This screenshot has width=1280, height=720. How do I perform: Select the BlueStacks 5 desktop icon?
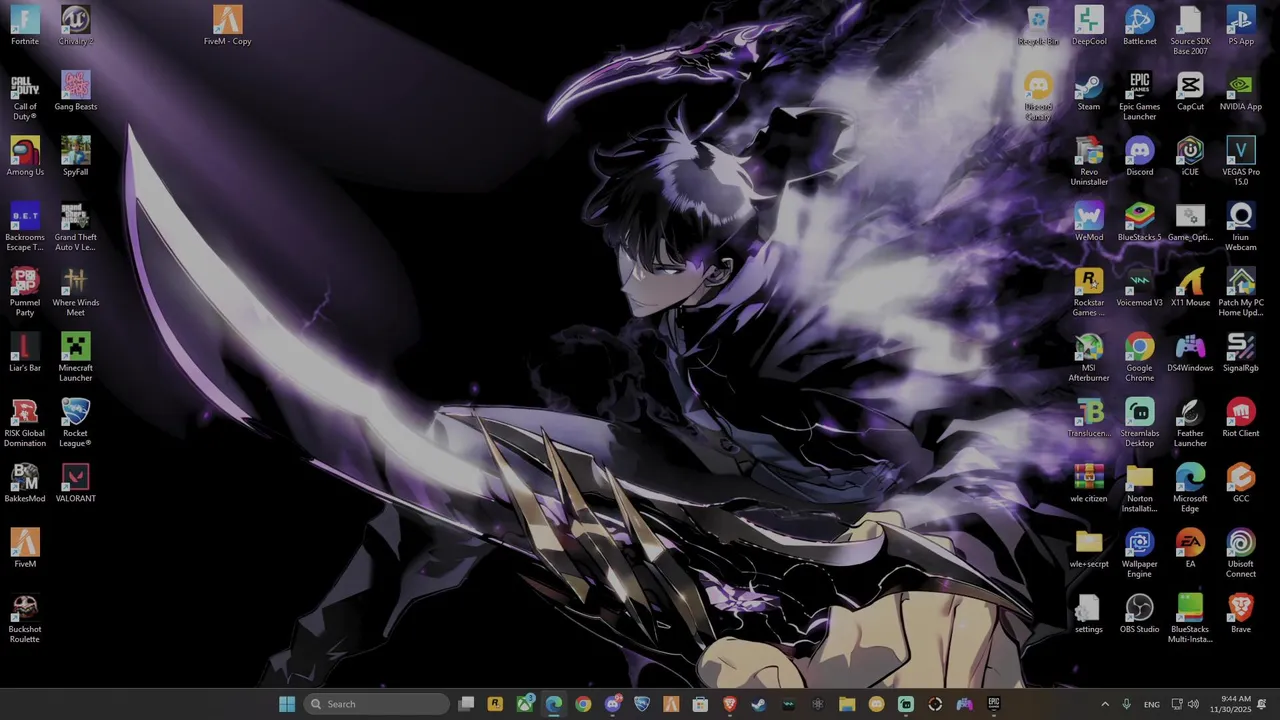(x=1140, y=221)
